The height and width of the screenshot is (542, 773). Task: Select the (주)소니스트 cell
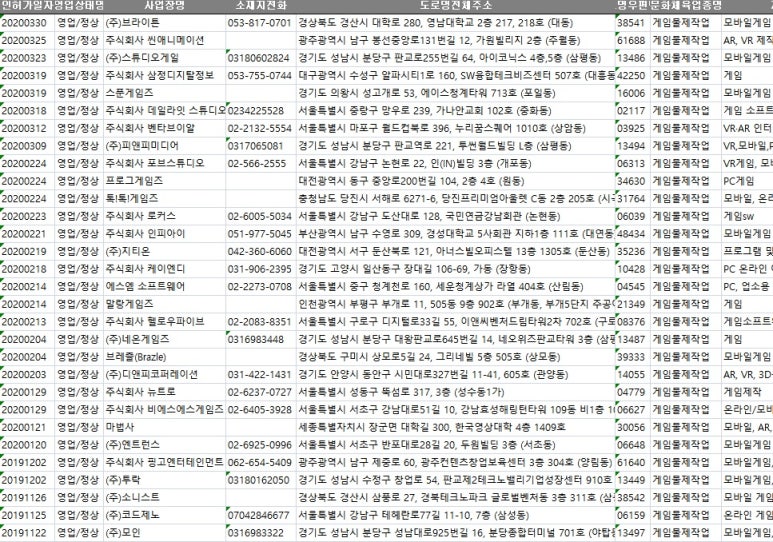click(x=165, y=498)
